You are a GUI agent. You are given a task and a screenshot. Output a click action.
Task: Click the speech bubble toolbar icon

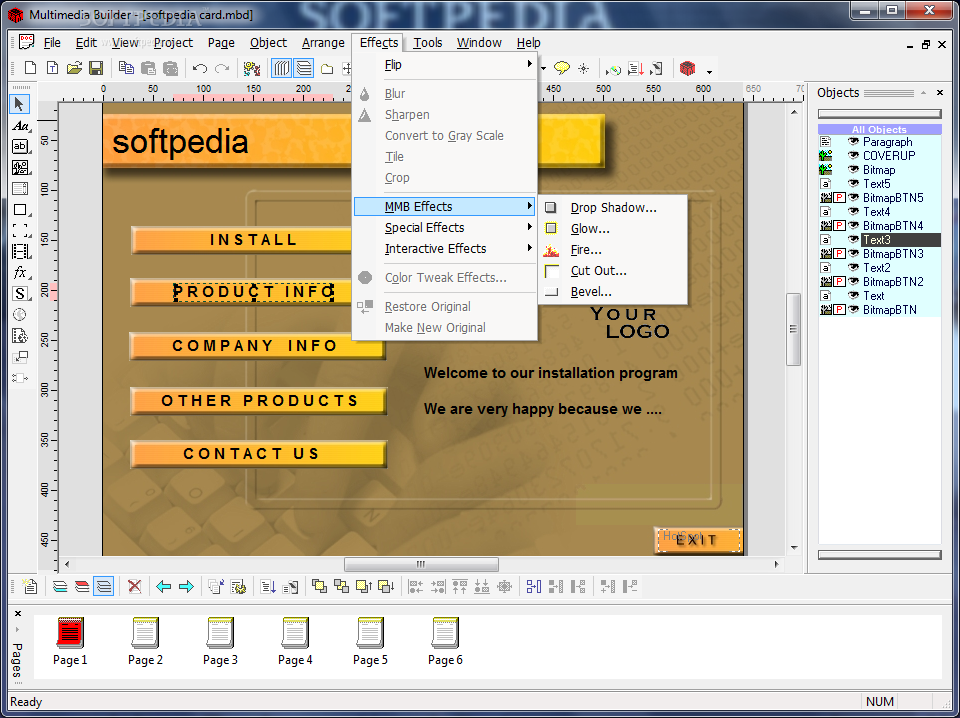561,69
